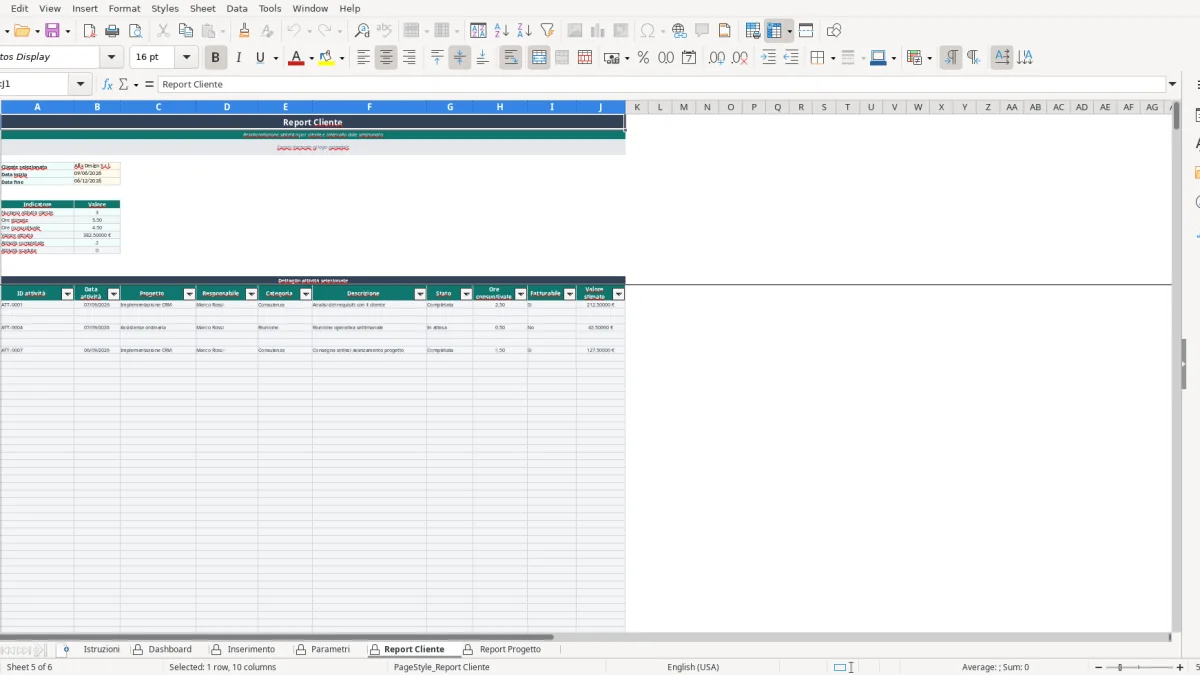Open the font size dropdown
Image resolution: width=1200 pixels, height=675 pixels.
pos(186,58)
